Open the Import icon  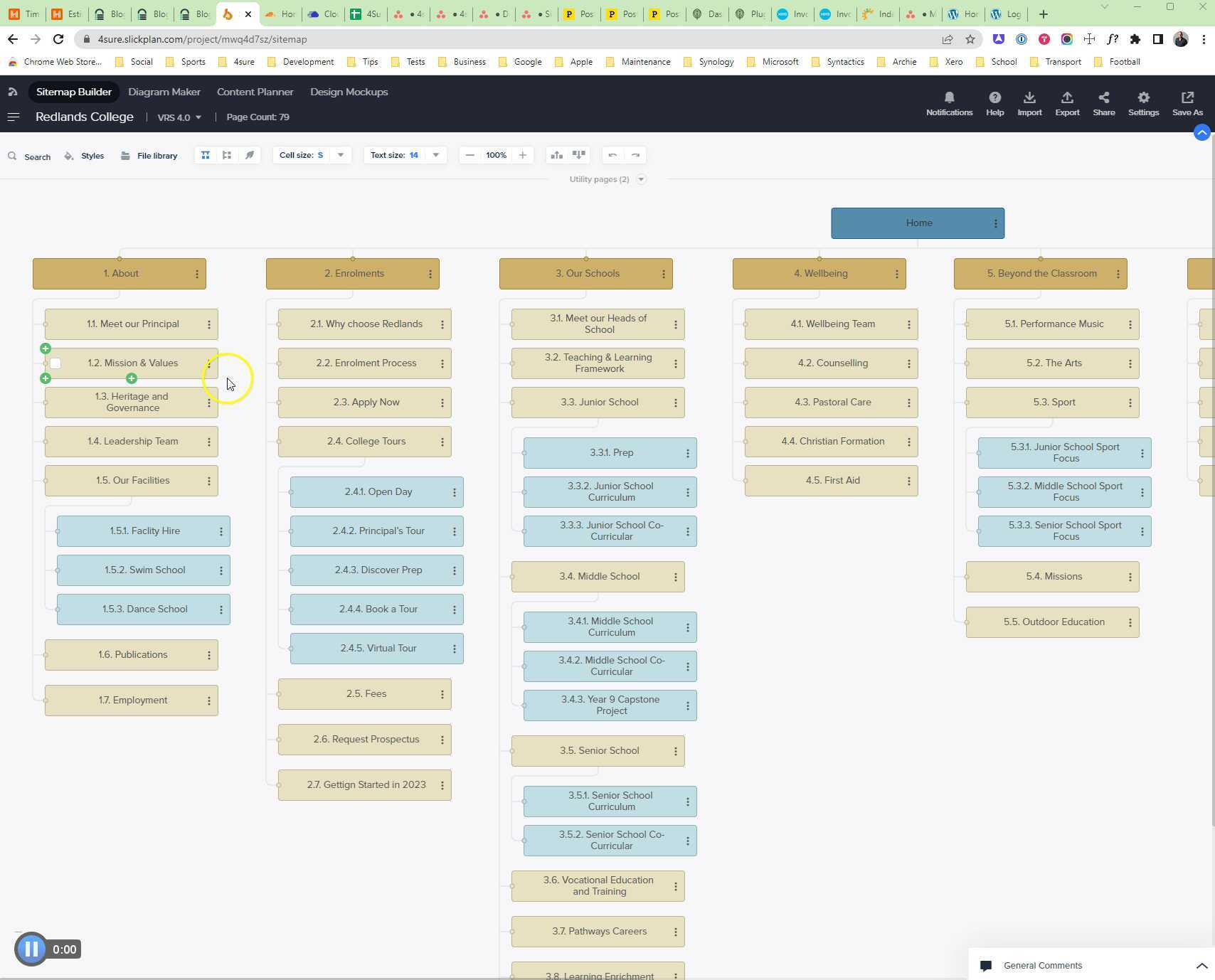(1029, 100)
